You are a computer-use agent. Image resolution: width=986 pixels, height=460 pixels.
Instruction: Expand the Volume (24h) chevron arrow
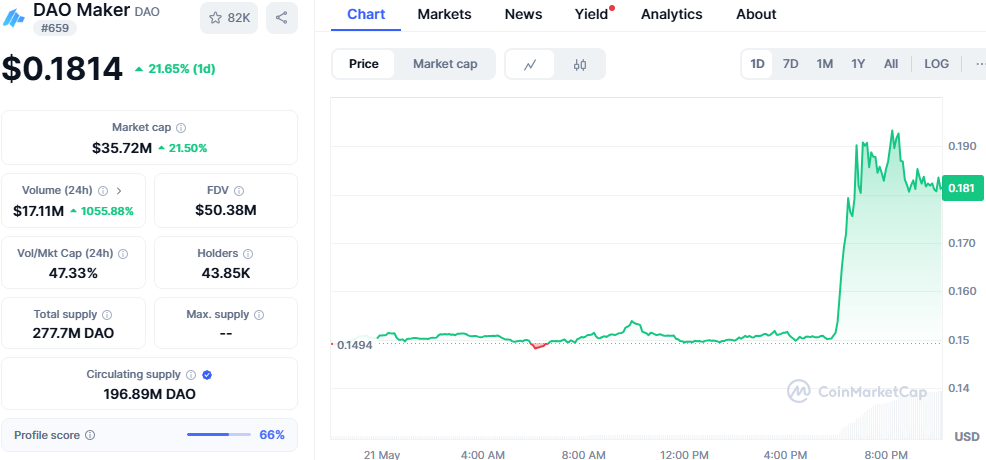[119, 190]
